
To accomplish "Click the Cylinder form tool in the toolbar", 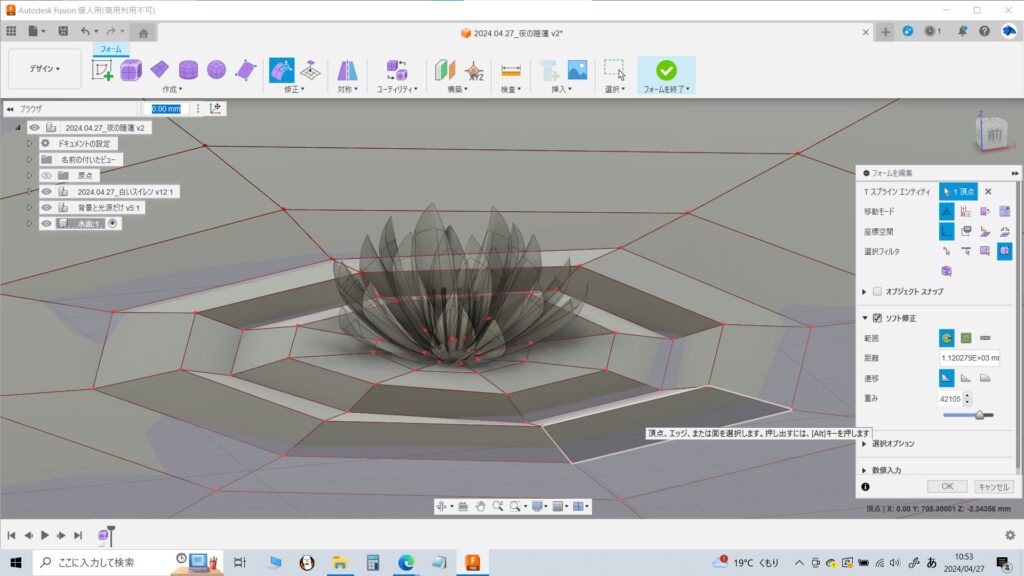I will pyautogui.click(x=188, y=70).
